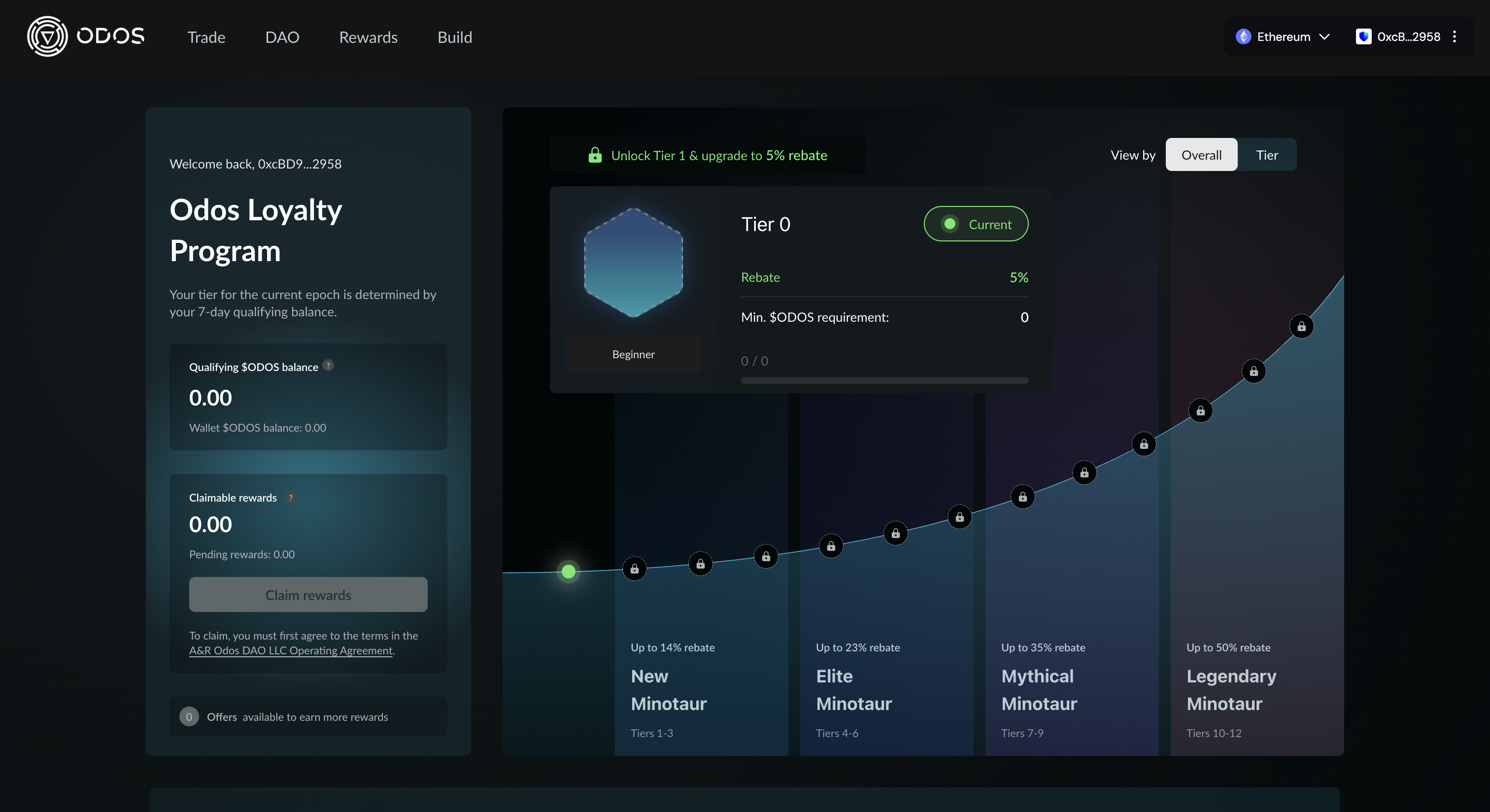Open the Trade menu
Viewport: 1490px width, 812px height.
[206, 37]
